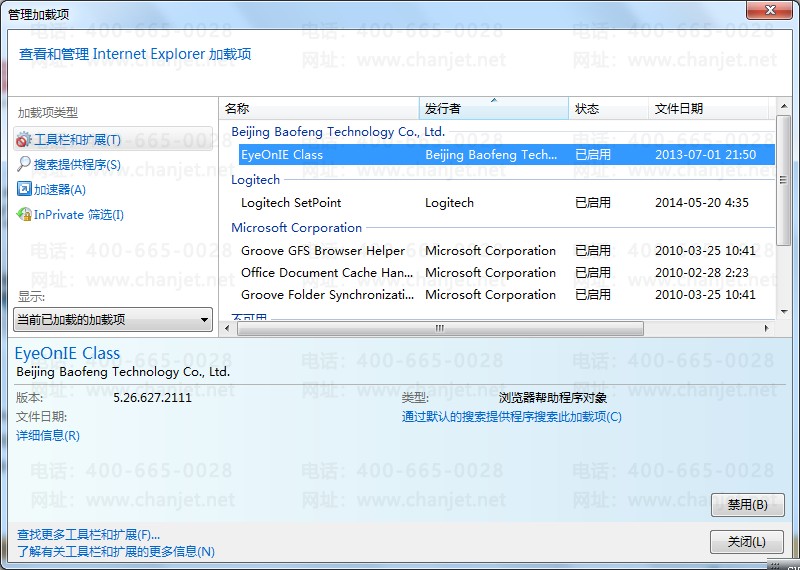The height and width of the screenshot is (570, 800).
Task: Open 了解有关工具栏和扩展的更多信息 link
Action: point(115,551)
